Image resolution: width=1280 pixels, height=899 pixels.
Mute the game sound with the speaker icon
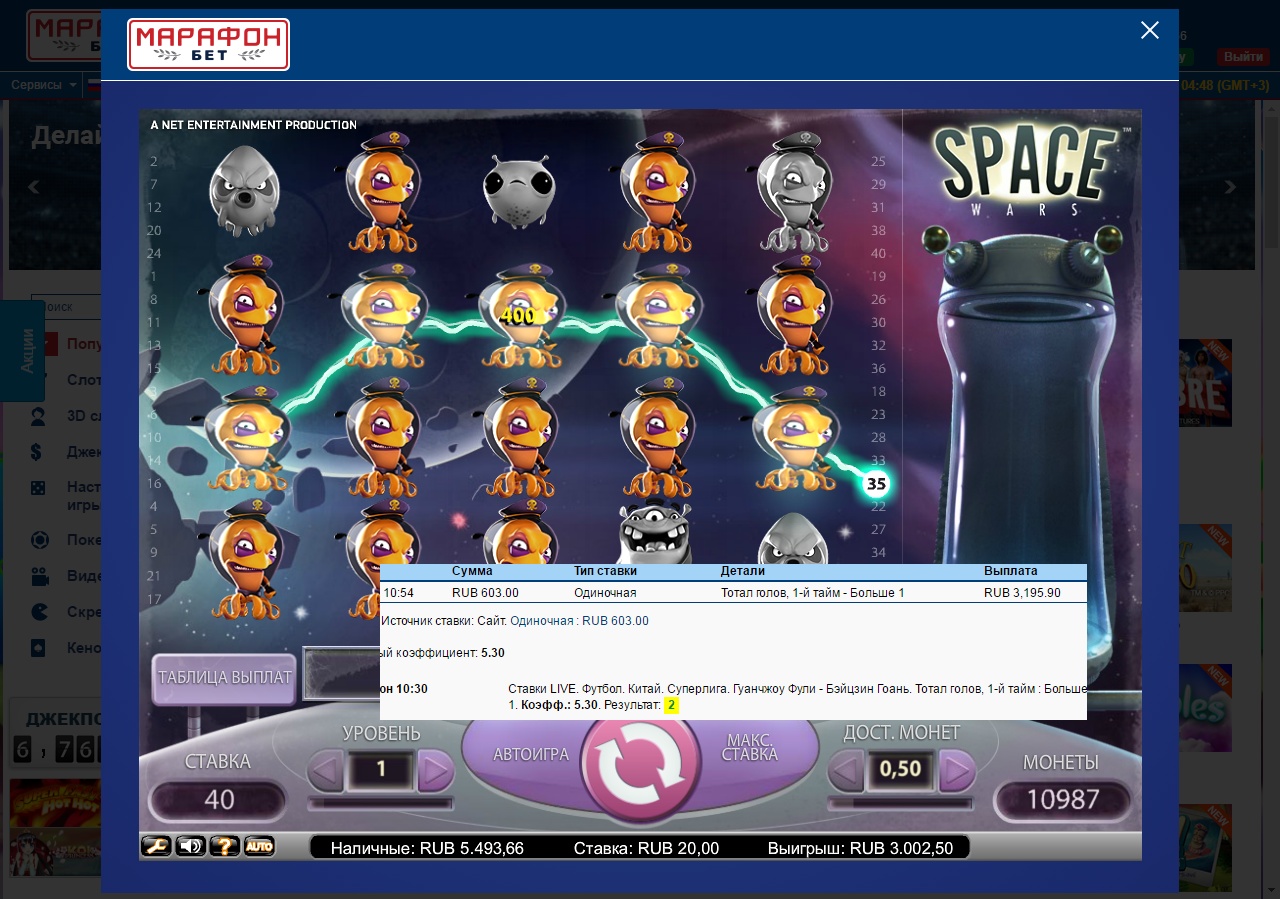click(190, 846)
